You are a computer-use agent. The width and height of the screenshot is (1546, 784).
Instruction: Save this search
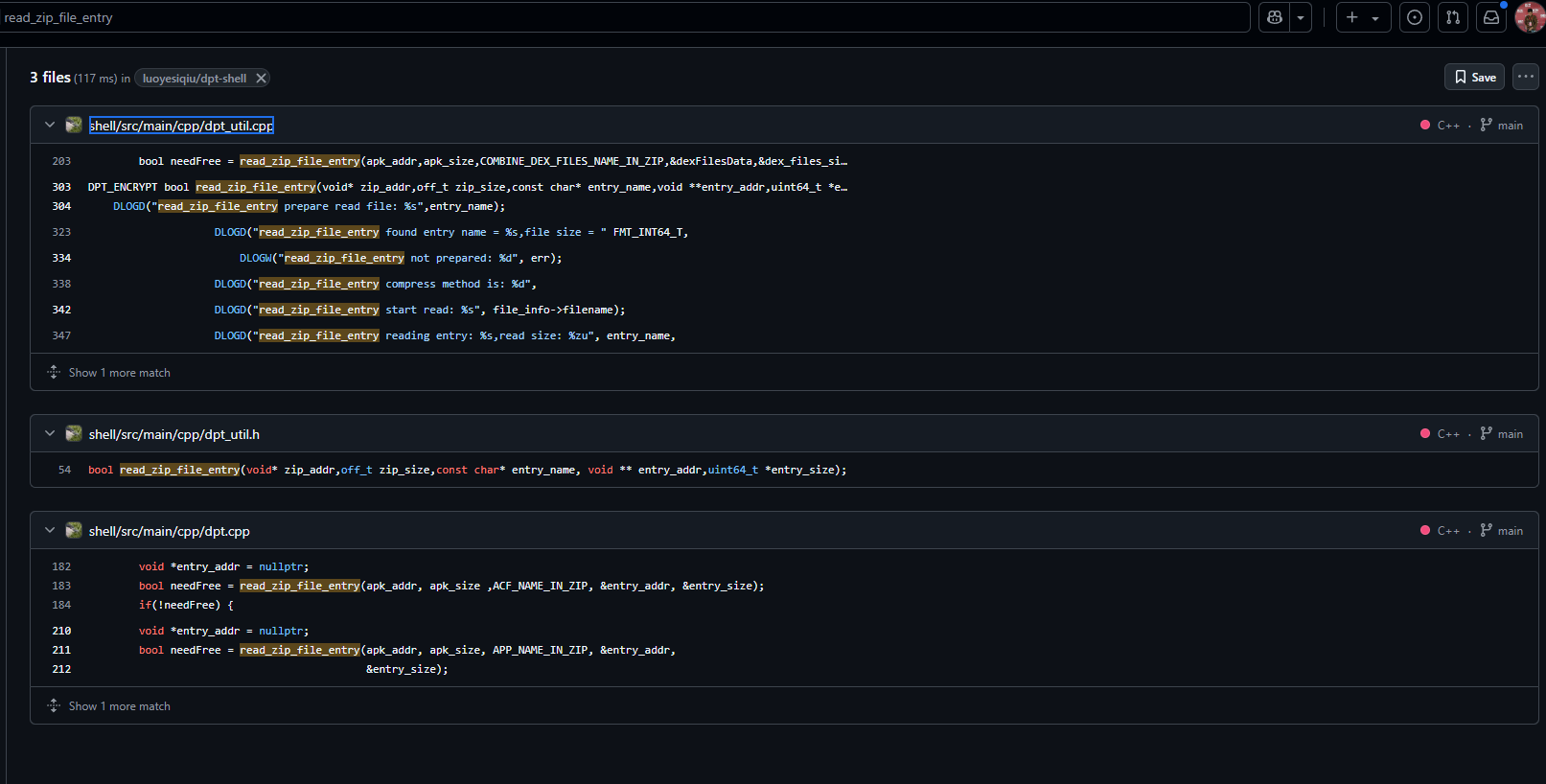[1474, 77]
